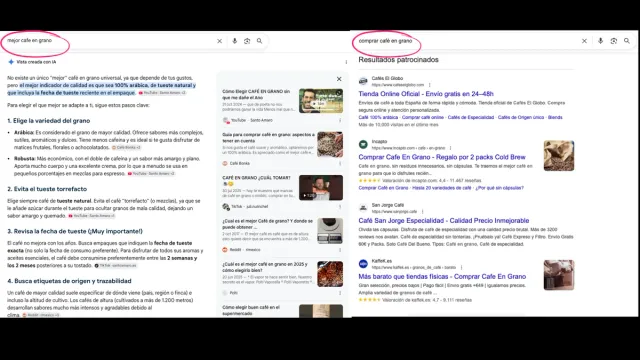Open the ad options for Cafés El Globo
Screen dimensions: 640x360
pyautogui.click(x=429, y=85)
